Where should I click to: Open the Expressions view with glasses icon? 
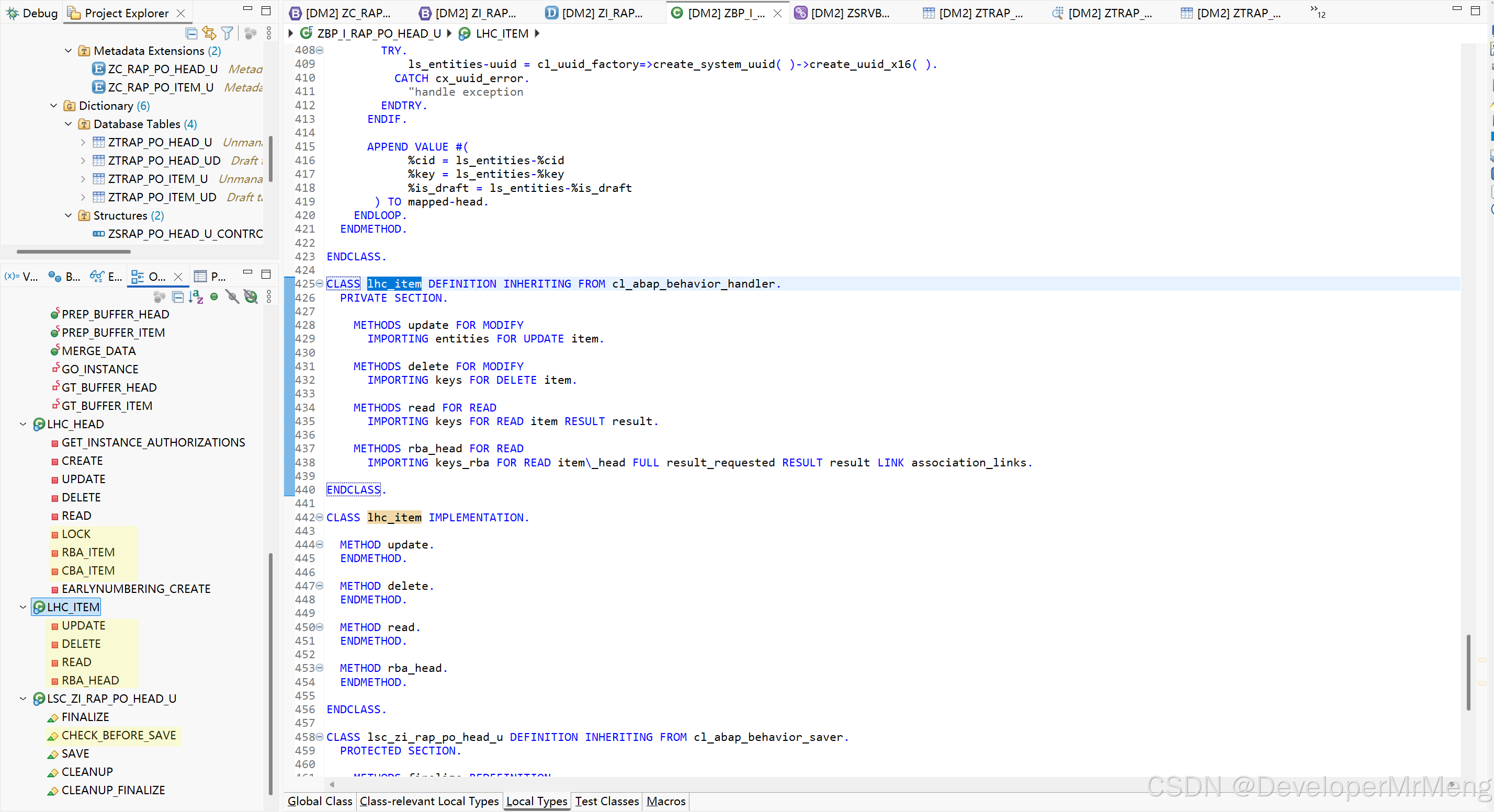pos(106,277)
